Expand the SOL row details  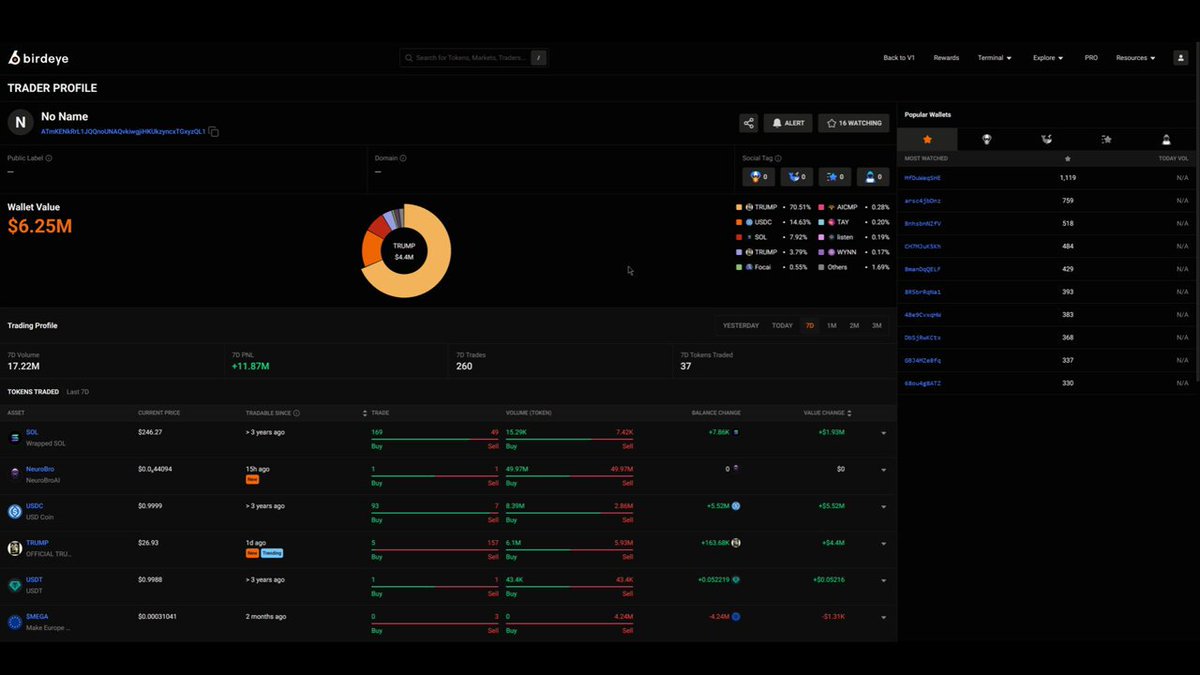[x=883, y=433]
